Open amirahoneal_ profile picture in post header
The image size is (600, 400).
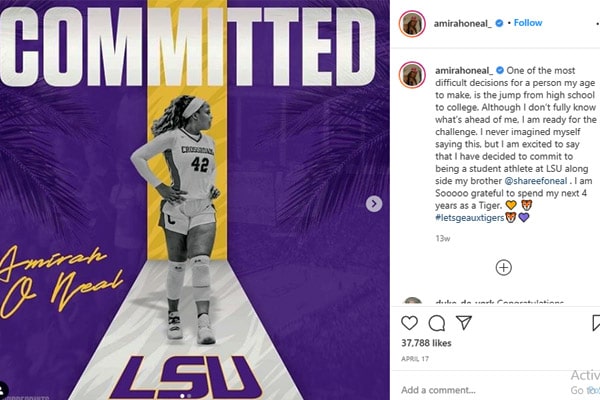point(410,23)
